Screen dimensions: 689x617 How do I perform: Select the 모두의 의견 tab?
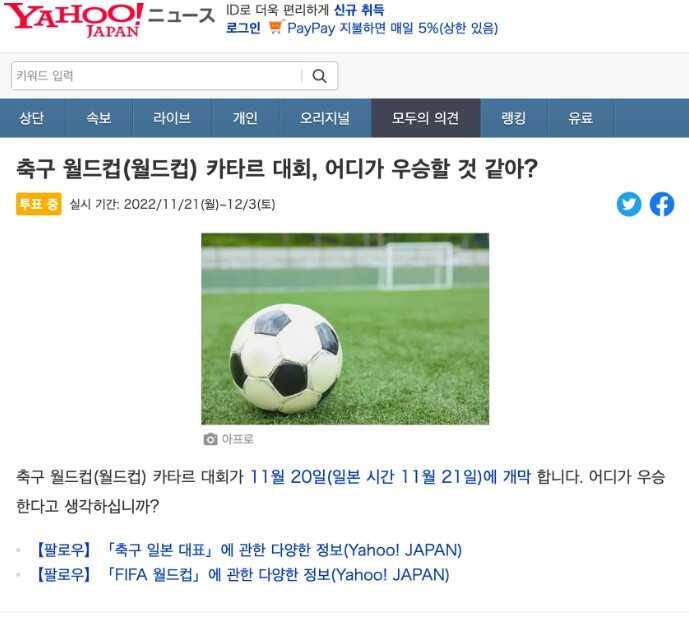(426, 118)
